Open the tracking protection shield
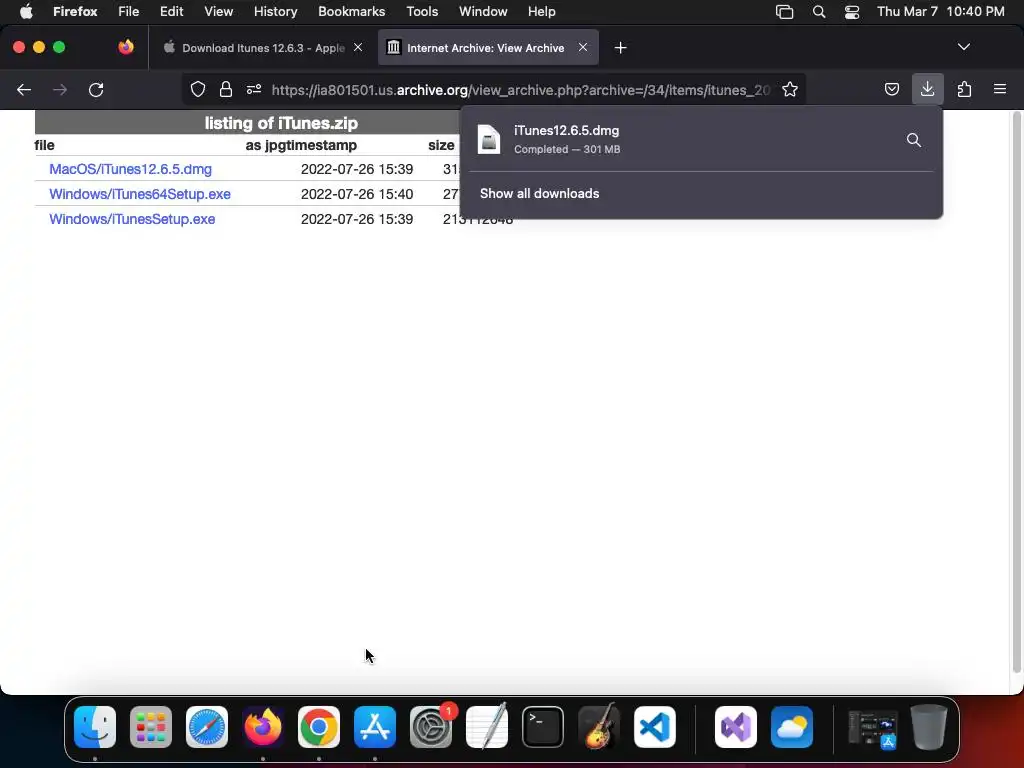This screenshot has width=1024, height=768. click(198, 89)
